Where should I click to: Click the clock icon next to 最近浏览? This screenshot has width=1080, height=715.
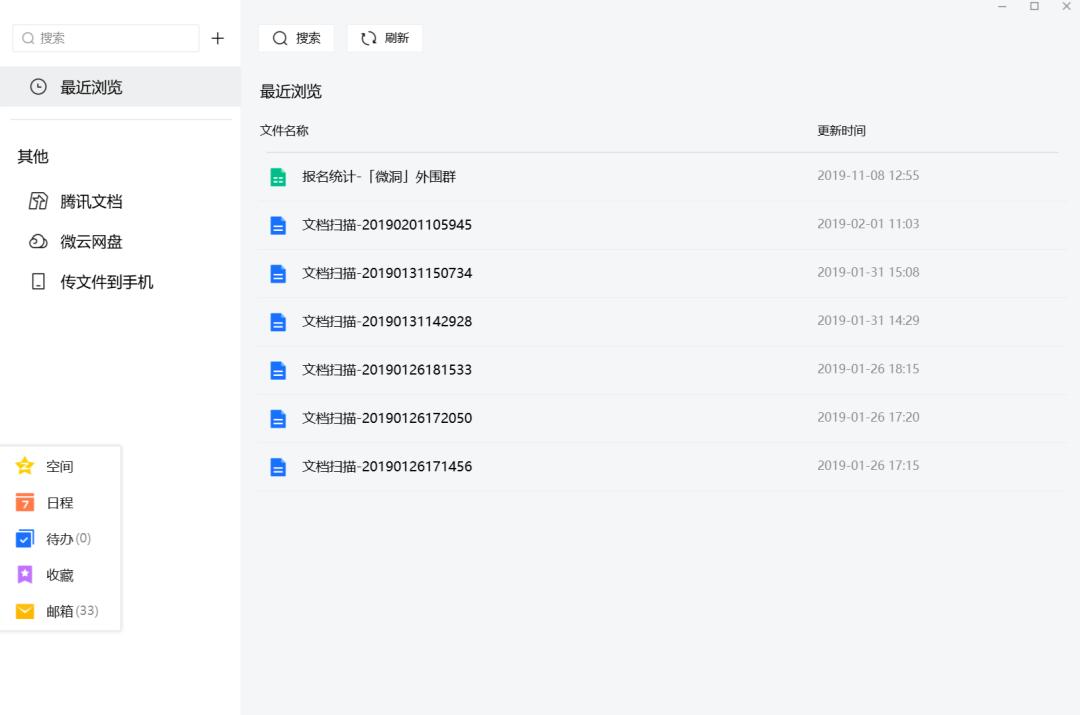pos(39,87)
